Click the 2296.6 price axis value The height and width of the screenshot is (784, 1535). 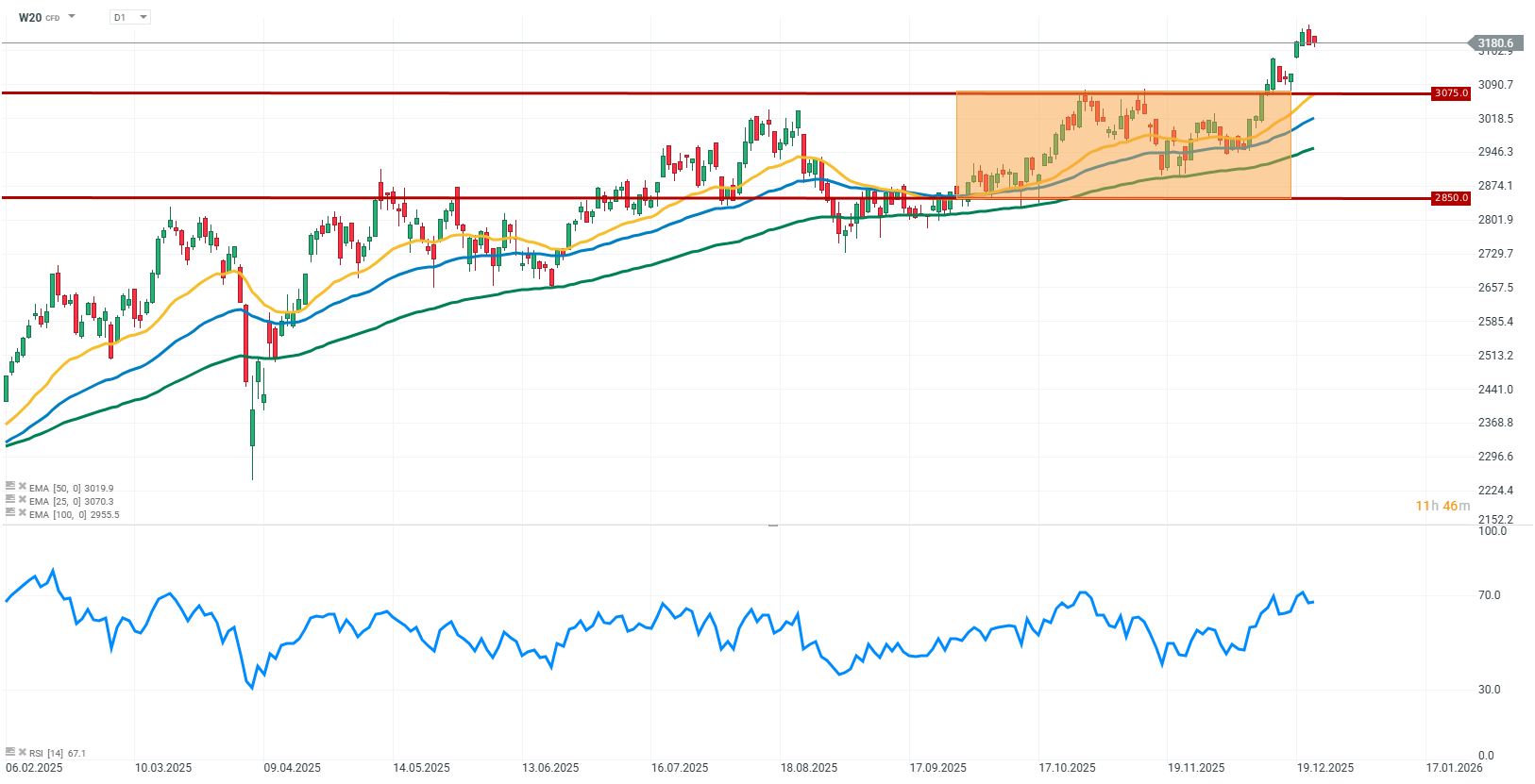1495,457
